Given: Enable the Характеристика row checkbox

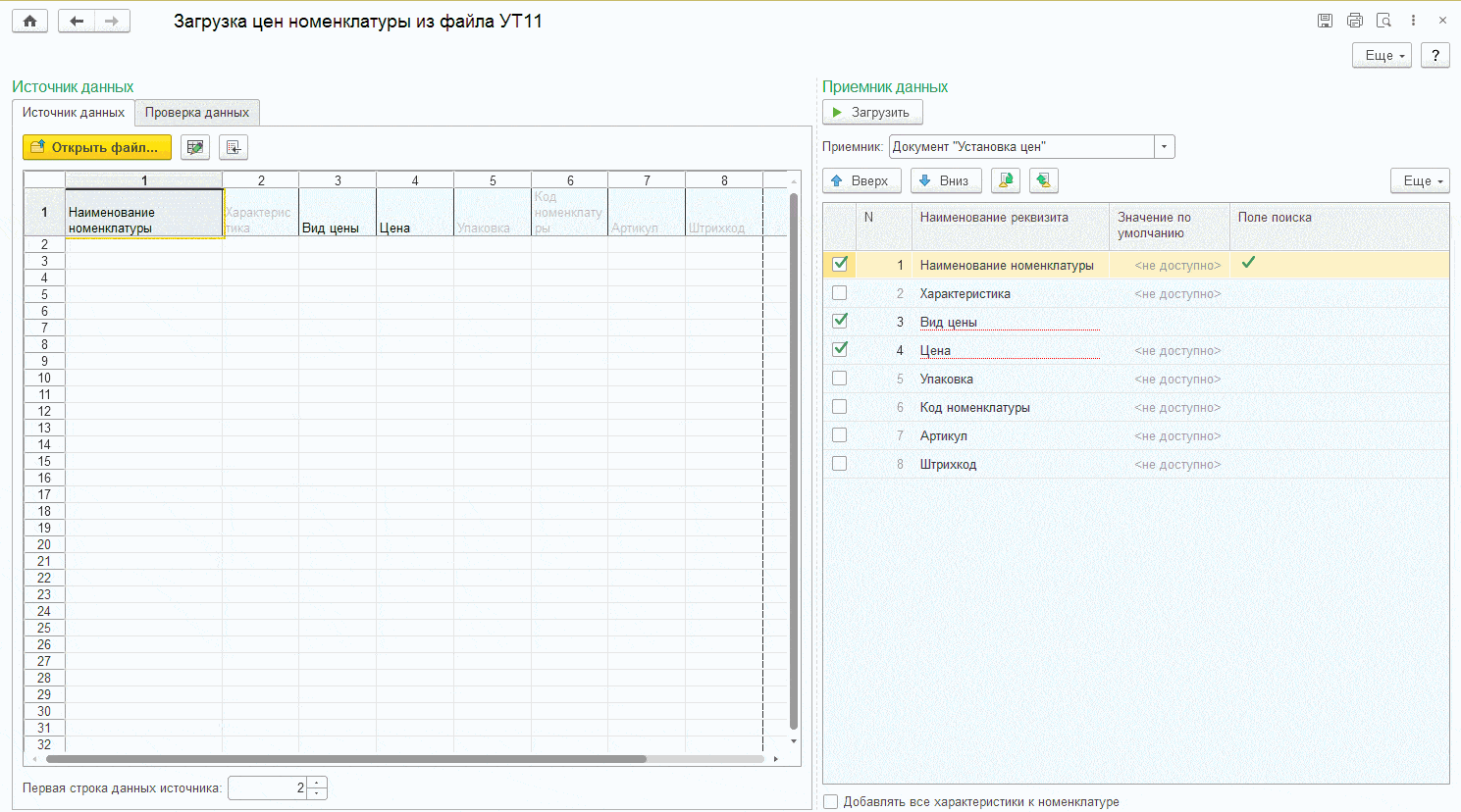Looking at the screenshot, I should [840, 293].
